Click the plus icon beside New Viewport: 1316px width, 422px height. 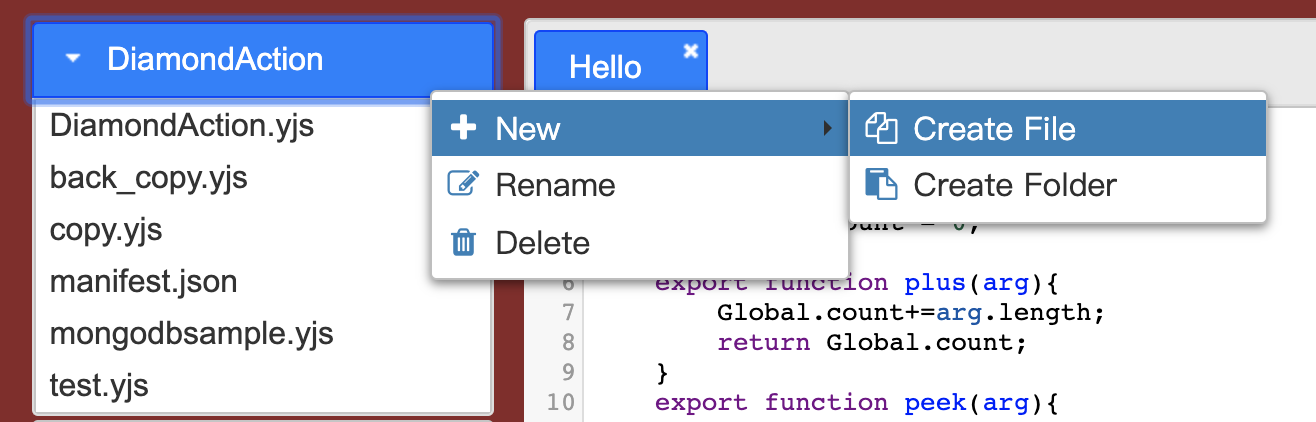(x=463, y=129)
